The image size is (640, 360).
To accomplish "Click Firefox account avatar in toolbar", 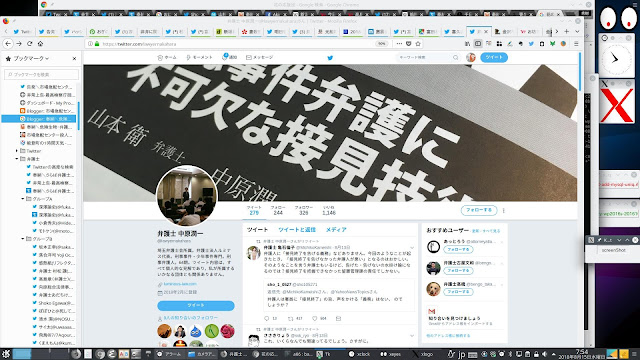I will pyautogui.click(x=563, y=44).
